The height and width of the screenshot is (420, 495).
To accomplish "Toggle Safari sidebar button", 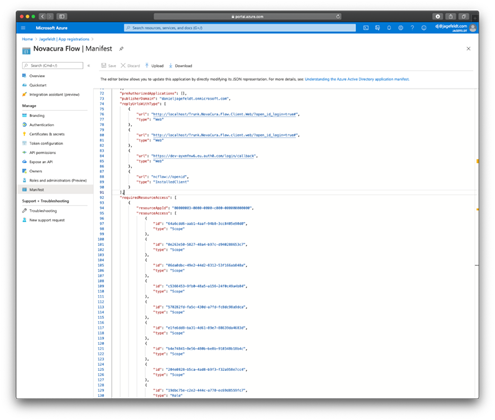I will (62, 16).
